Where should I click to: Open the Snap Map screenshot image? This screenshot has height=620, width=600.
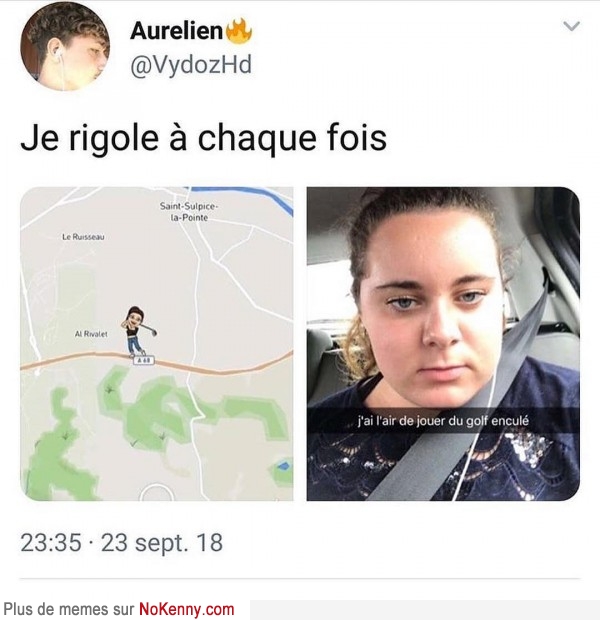tap(157, 343)
